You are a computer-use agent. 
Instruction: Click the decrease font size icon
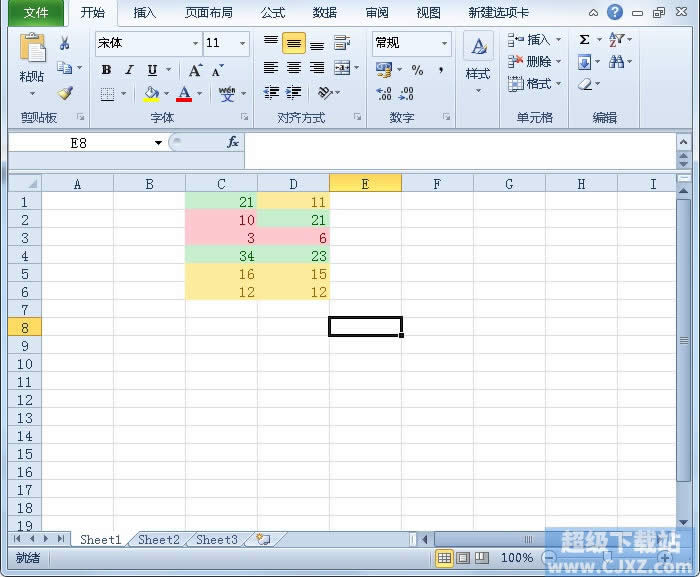click(217, 70)
